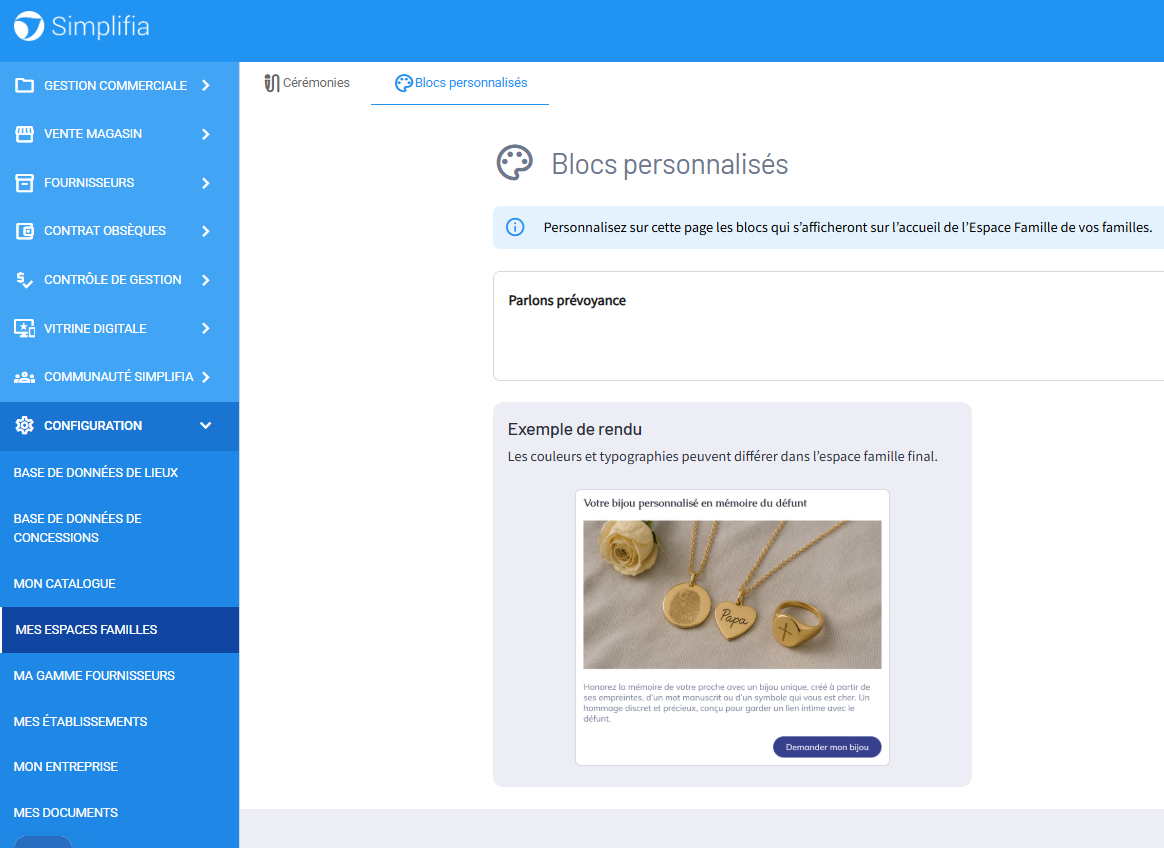
Task: Go to Mes Établissements page
Action: point(80,721)
